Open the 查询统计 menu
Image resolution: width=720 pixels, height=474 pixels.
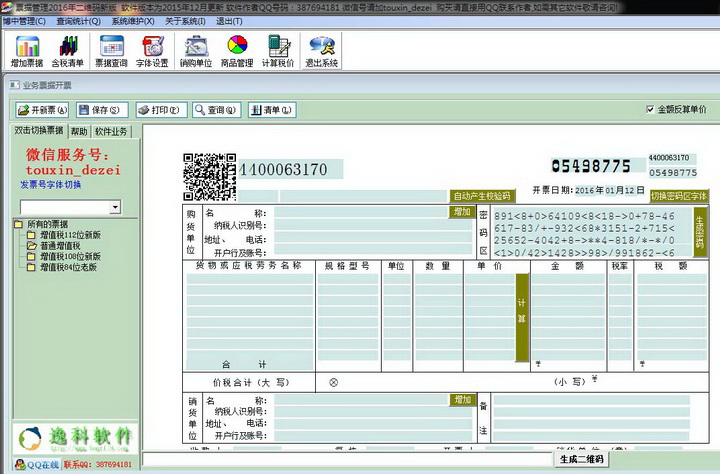point(79,21)
